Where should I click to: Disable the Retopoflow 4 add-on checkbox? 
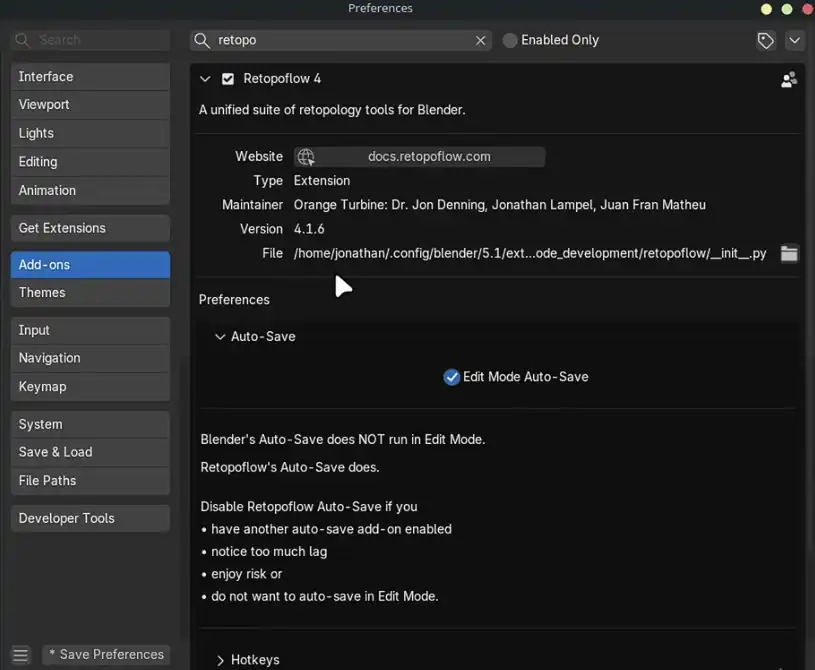coord(228,79)
